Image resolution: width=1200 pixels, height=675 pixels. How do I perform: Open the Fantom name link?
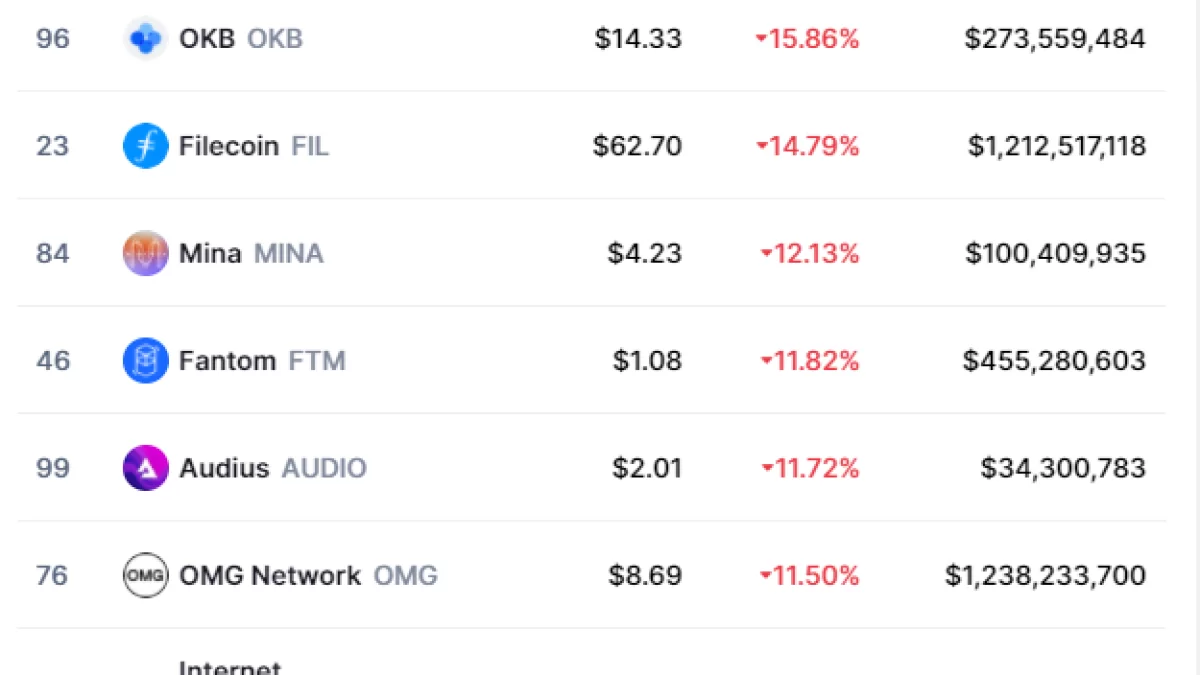tap(227, 361)
